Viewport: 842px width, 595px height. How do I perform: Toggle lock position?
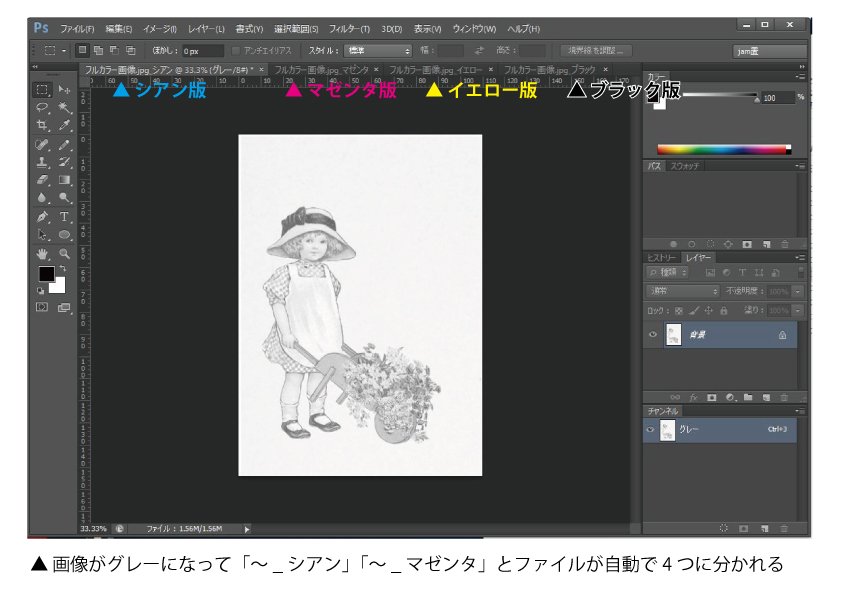(x=709, y=310)
